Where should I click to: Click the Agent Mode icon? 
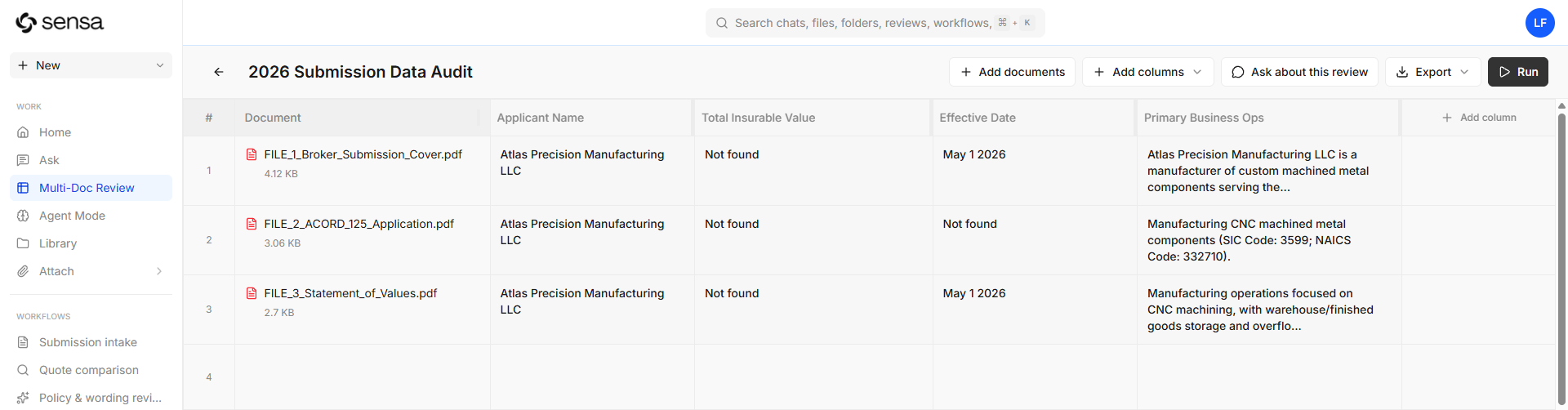(23, 216)
